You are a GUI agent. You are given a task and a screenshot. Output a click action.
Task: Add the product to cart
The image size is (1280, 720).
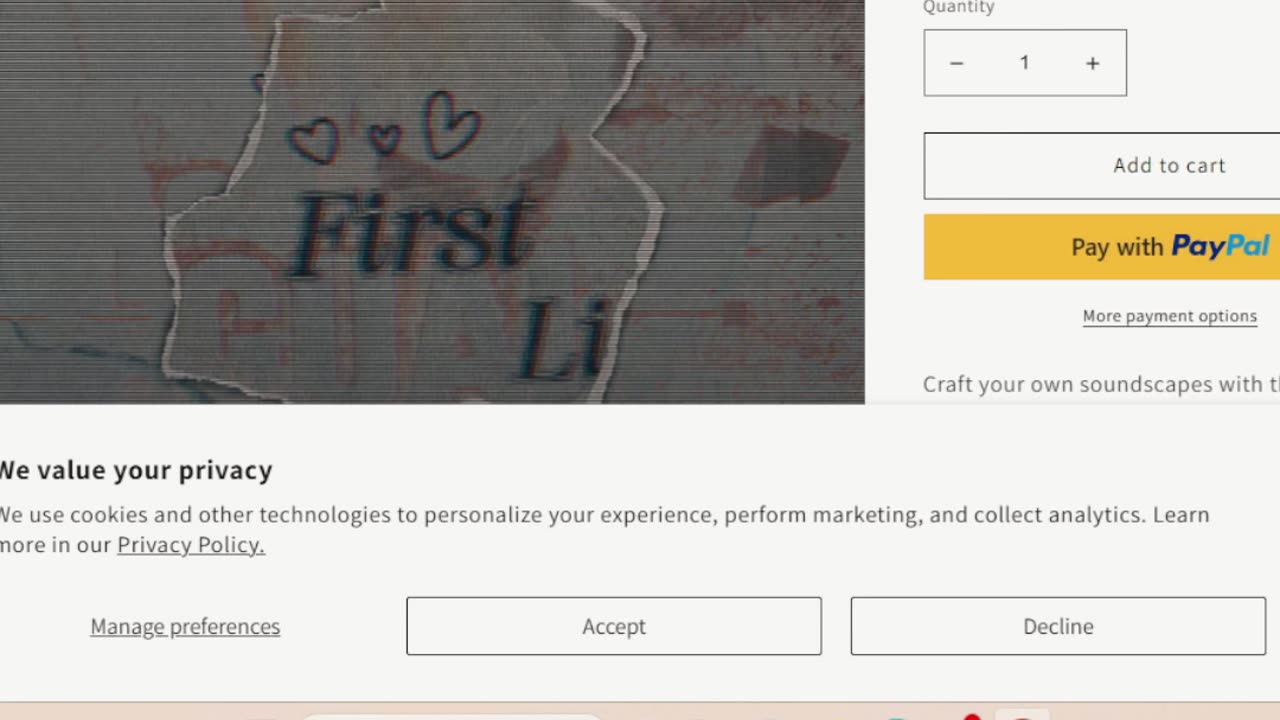(x=1102, y=166)
